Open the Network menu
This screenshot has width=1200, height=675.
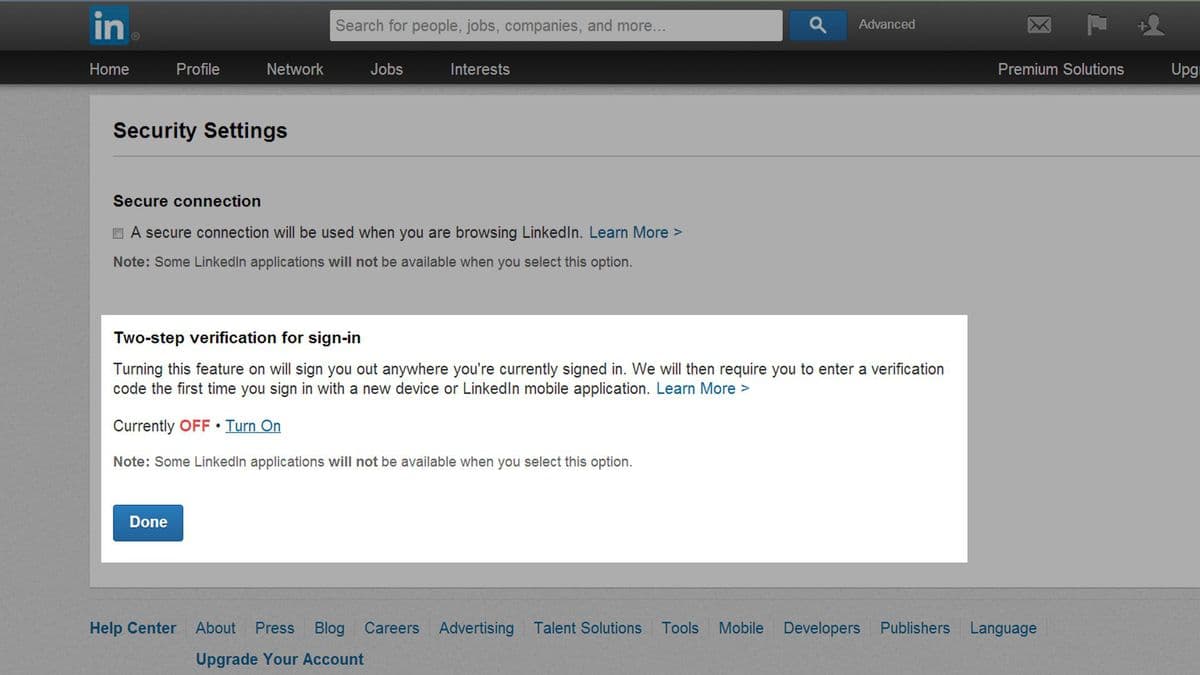(x=295, y=69)
